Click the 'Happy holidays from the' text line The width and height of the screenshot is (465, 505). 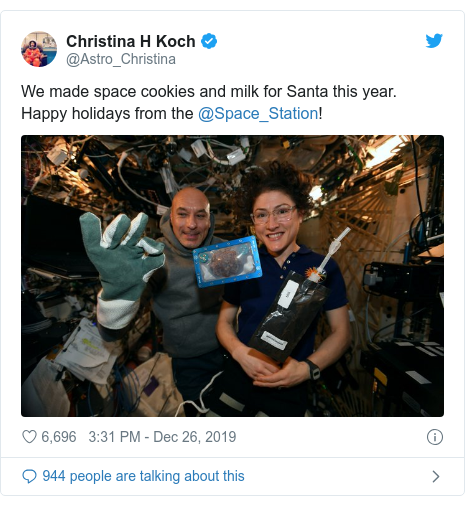pyautogui.click(x=107, y=113)
